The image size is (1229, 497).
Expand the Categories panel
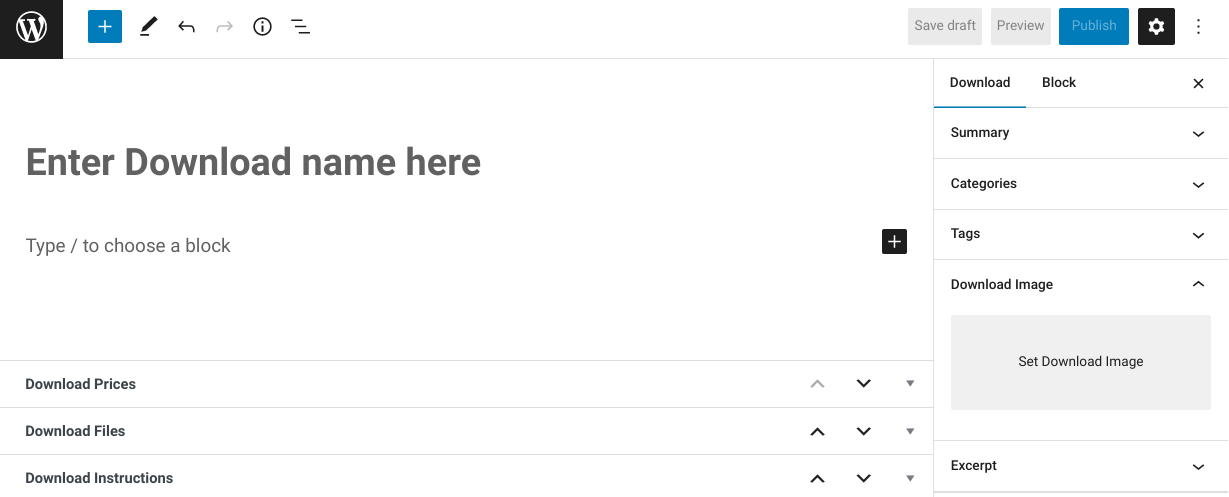pyautogui.click(x=1080, y=184)
